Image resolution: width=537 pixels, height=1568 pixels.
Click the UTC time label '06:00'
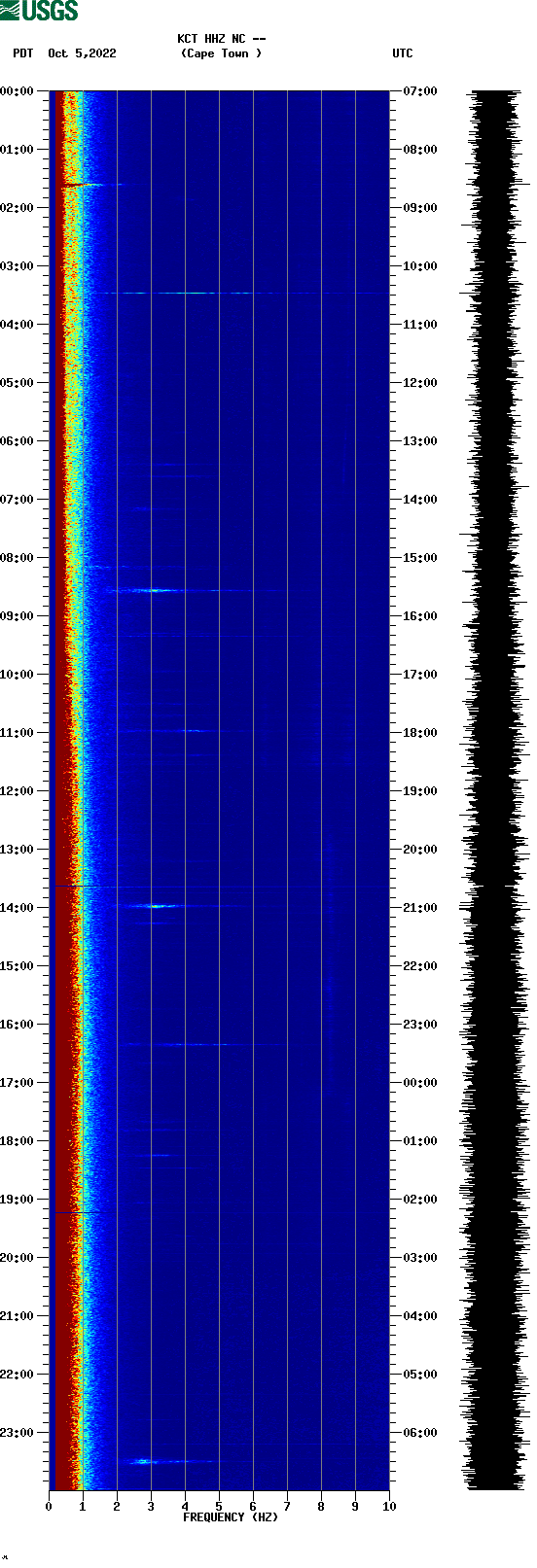pos(420,1433)
